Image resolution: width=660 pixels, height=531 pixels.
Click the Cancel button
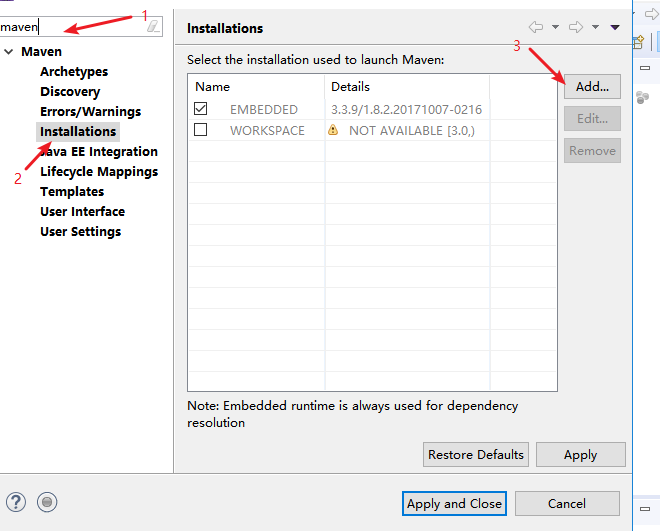(x=567, y=504)
